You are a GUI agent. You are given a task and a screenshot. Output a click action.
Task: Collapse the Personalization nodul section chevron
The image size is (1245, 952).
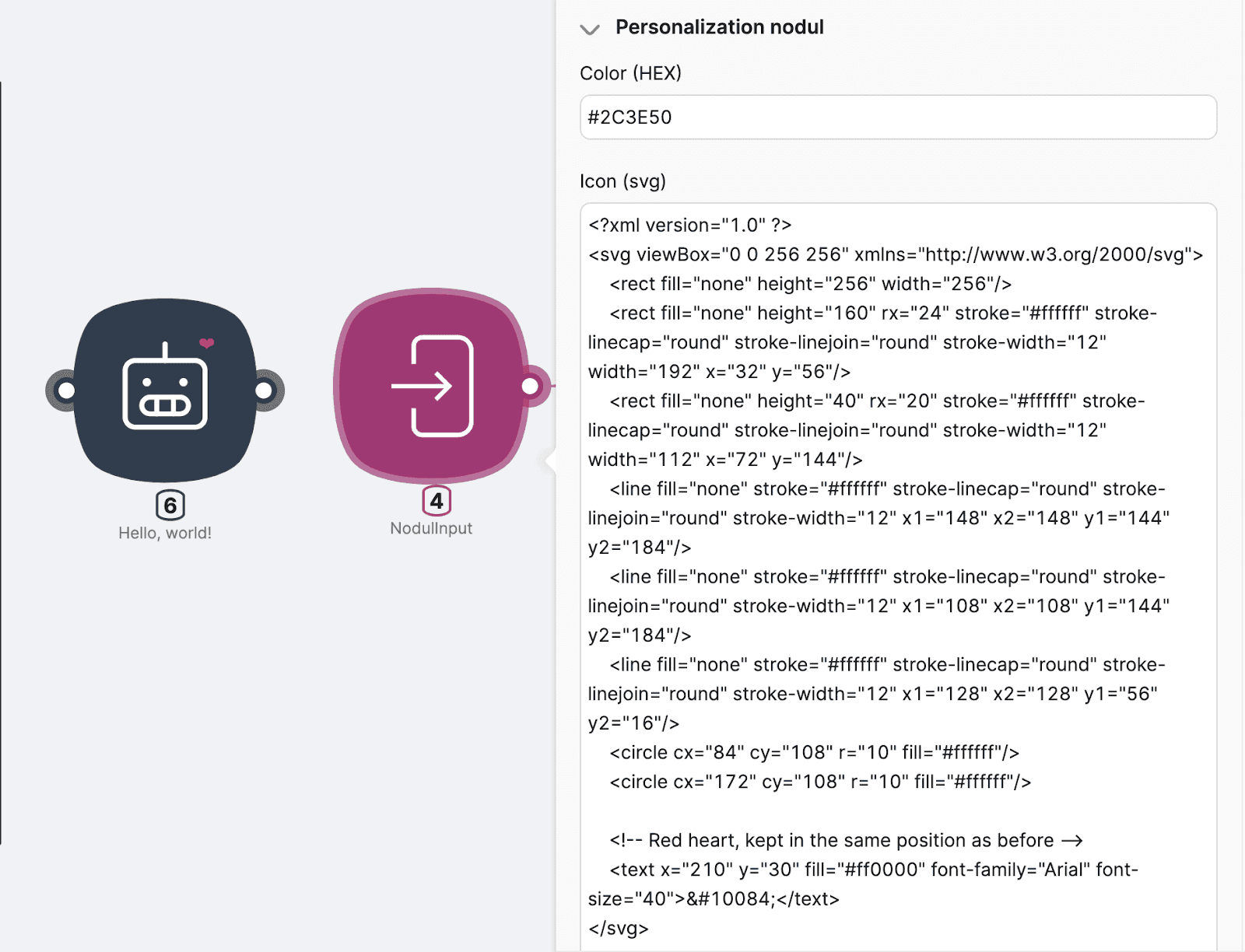click(590, 30)
